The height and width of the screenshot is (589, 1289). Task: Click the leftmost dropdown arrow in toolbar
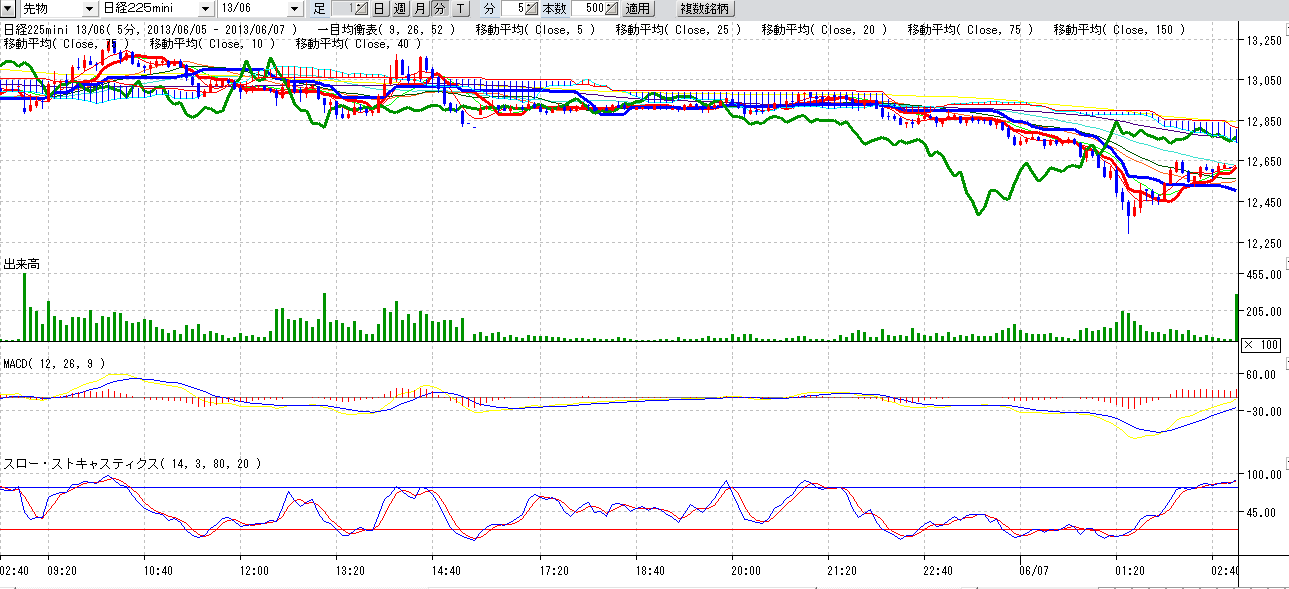click(x=6, y=9)
